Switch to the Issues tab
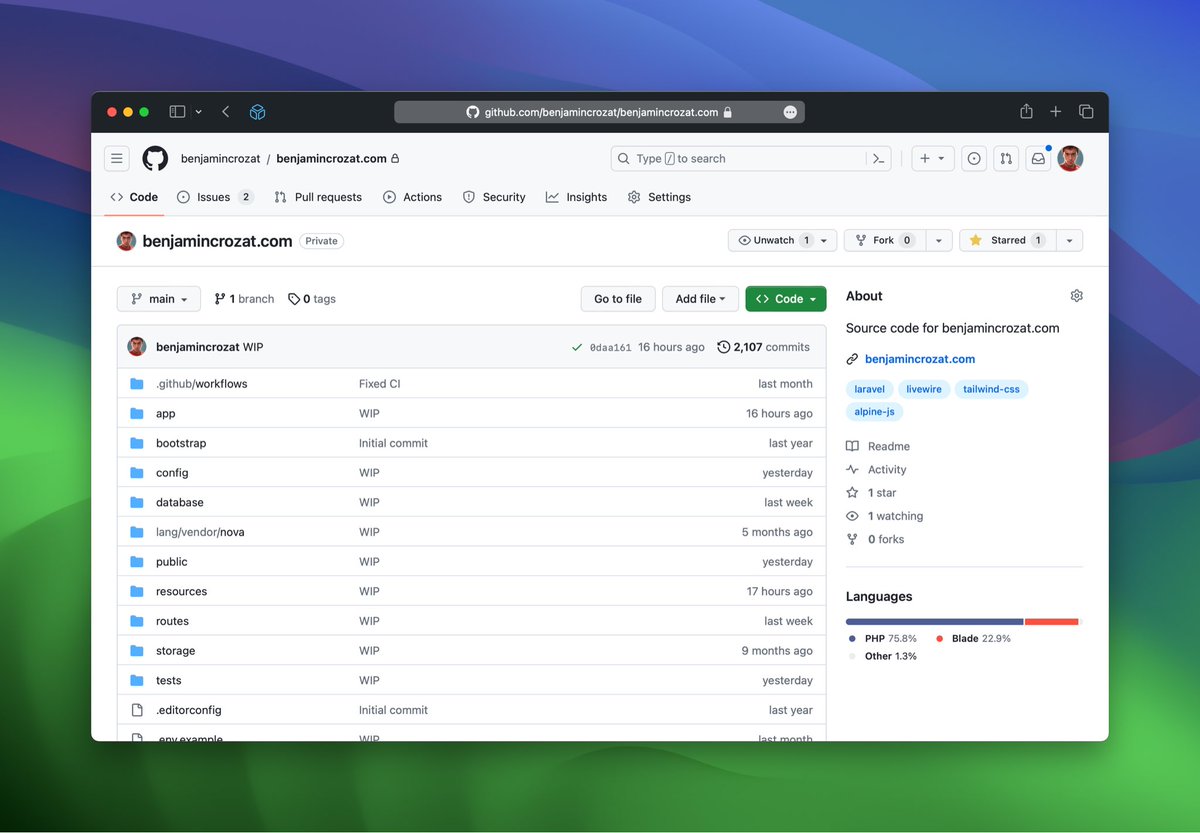The width and height of the screenshot is (1200, 833). 215,197
